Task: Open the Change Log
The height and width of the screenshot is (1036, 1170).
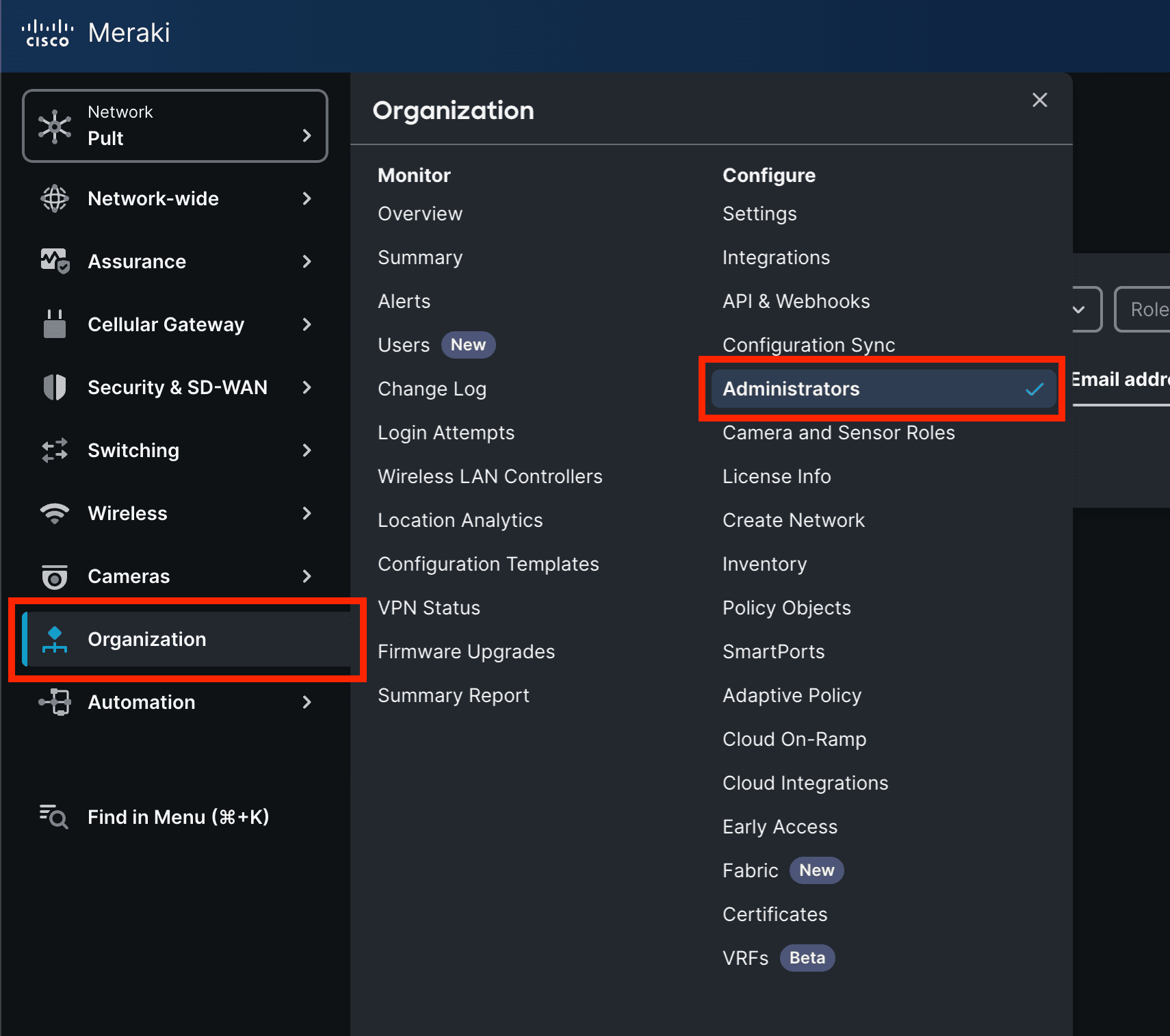Action: pyautogui.click(x=432, y=389)
